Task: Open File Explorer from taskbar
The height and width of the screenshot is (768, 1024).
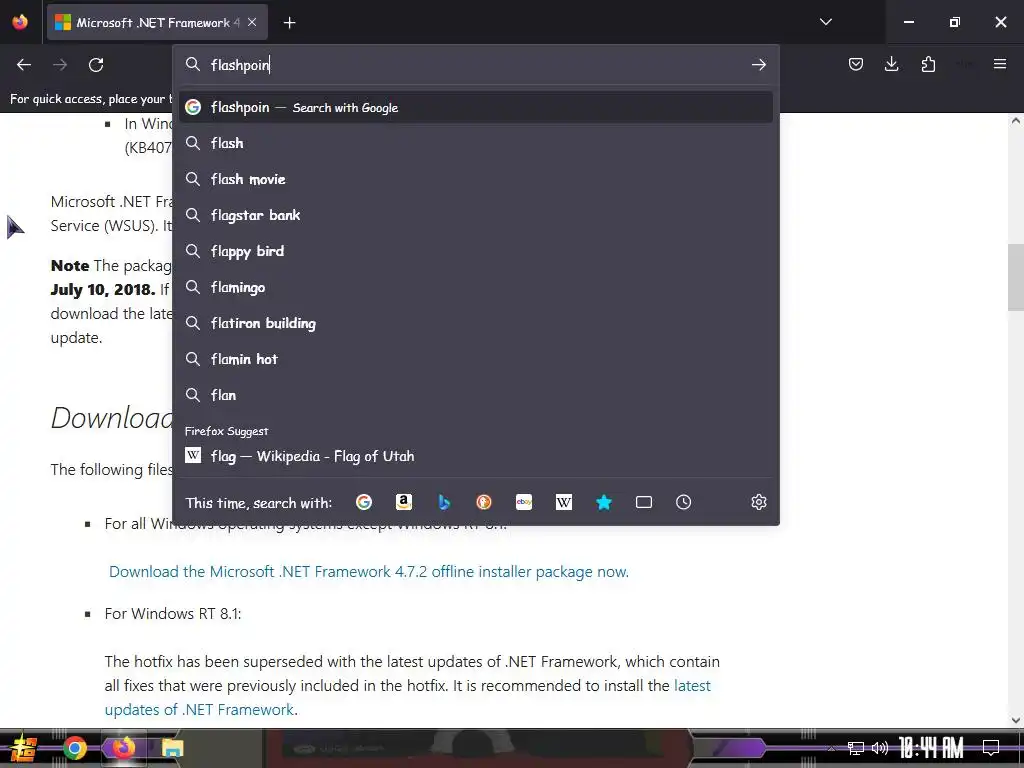Action: click(172, 748)
